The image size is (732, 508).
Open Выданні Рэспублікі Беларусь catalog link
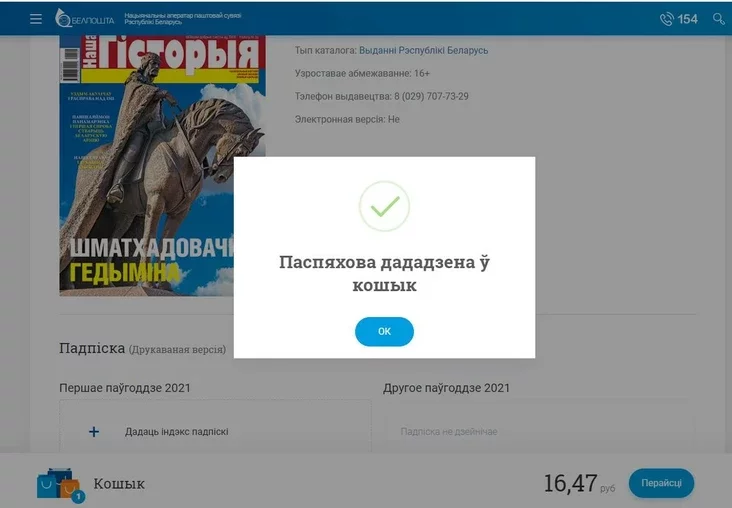point(423,50)
